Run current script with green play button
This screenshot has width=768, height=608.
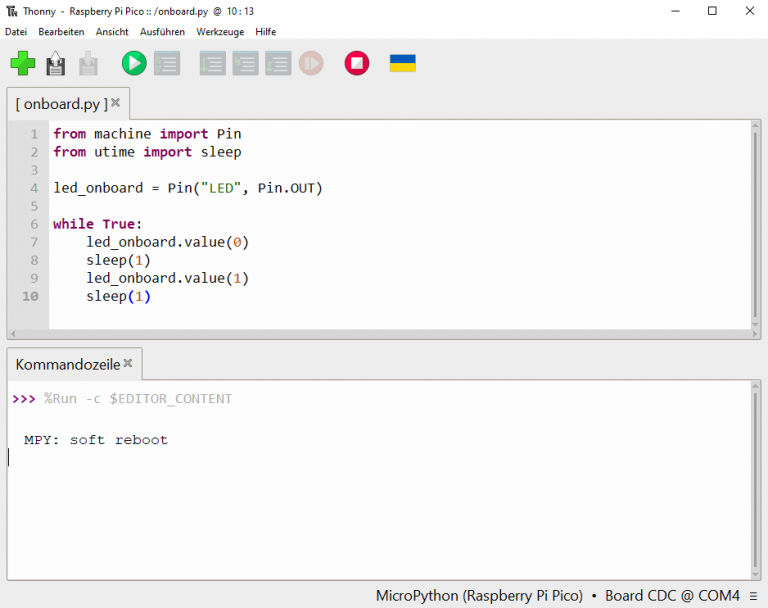[x=133, y=64]
